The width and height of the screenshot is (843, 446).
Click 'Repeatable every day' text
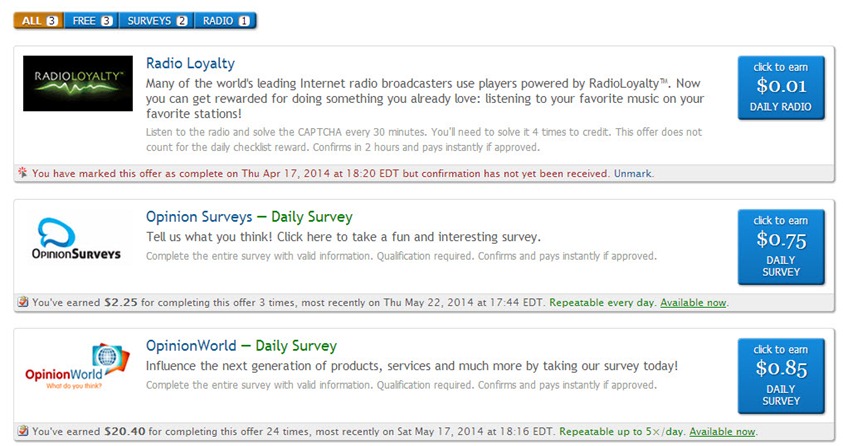click(x=602, y=303)
